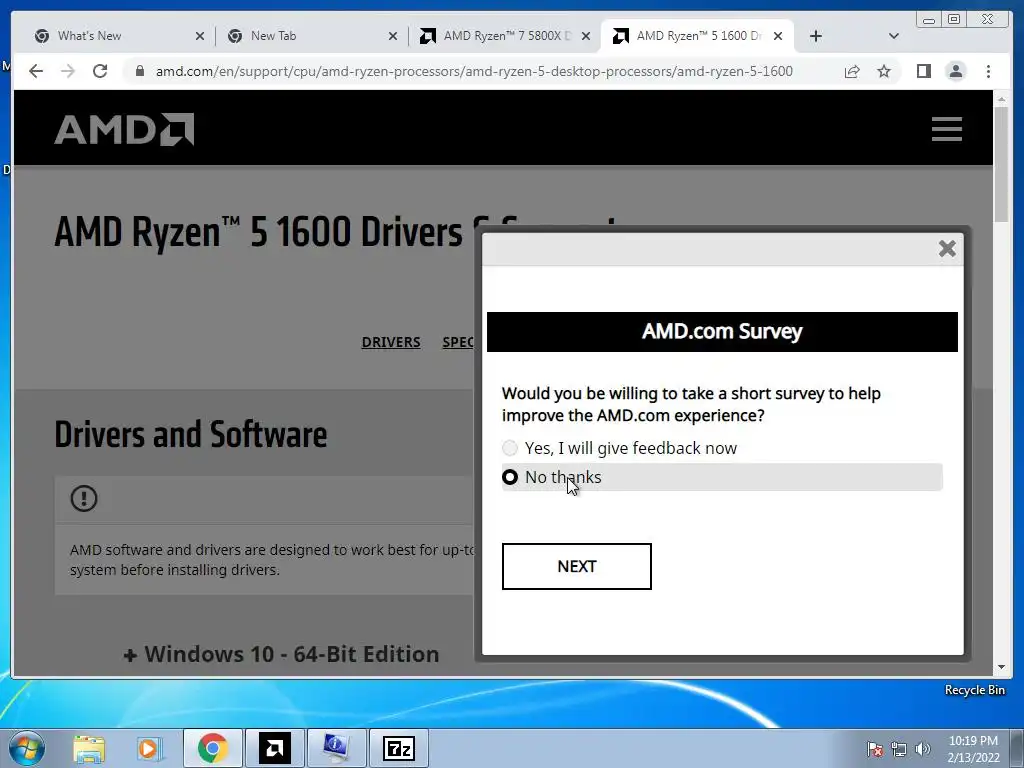Image resolution: width=1024 pixels, height=768 pixels.
Task: Click the AMD logo in header
Action: (124, 129)
